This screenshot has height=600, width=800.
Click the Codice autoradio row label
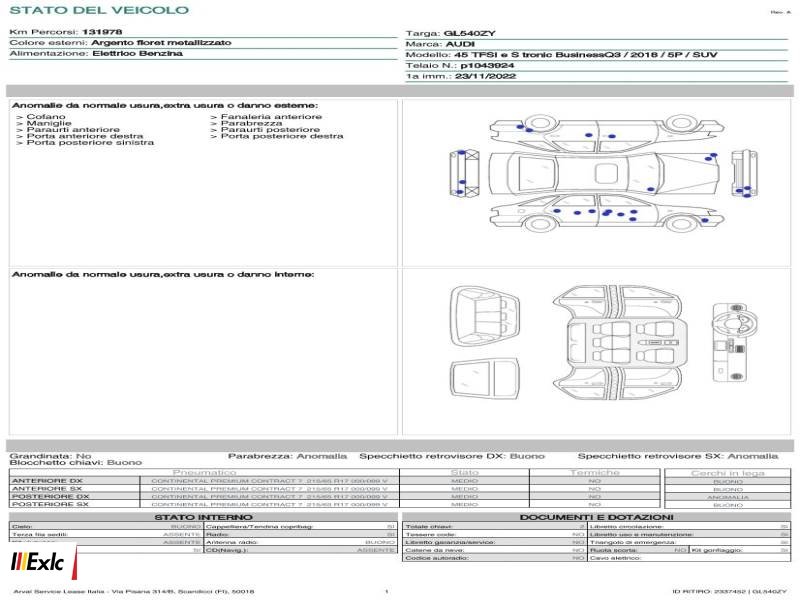pos(437,558)
